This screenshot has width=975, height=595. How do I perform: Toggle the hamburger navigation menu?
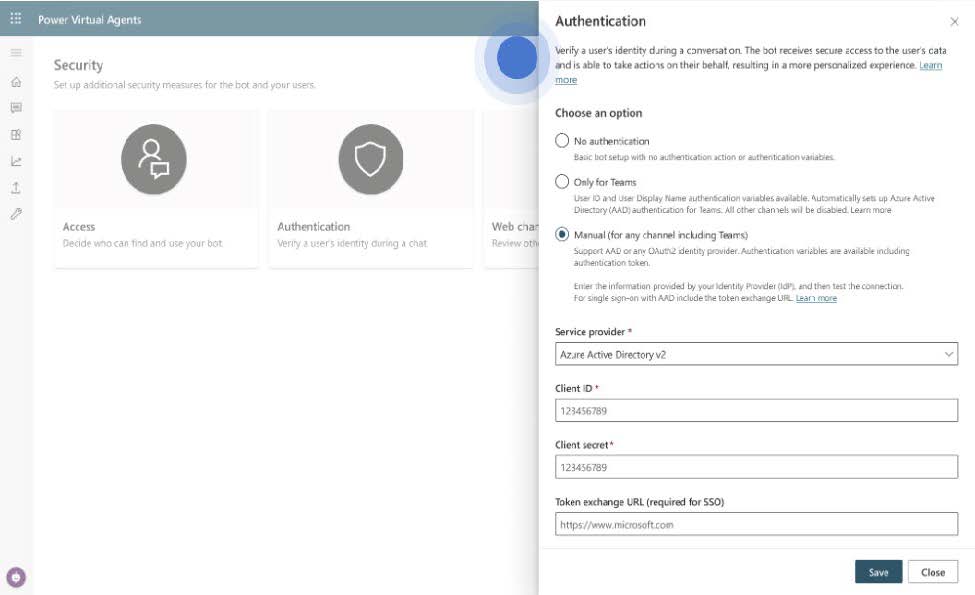pyautogui.click(x=16, y=53)
